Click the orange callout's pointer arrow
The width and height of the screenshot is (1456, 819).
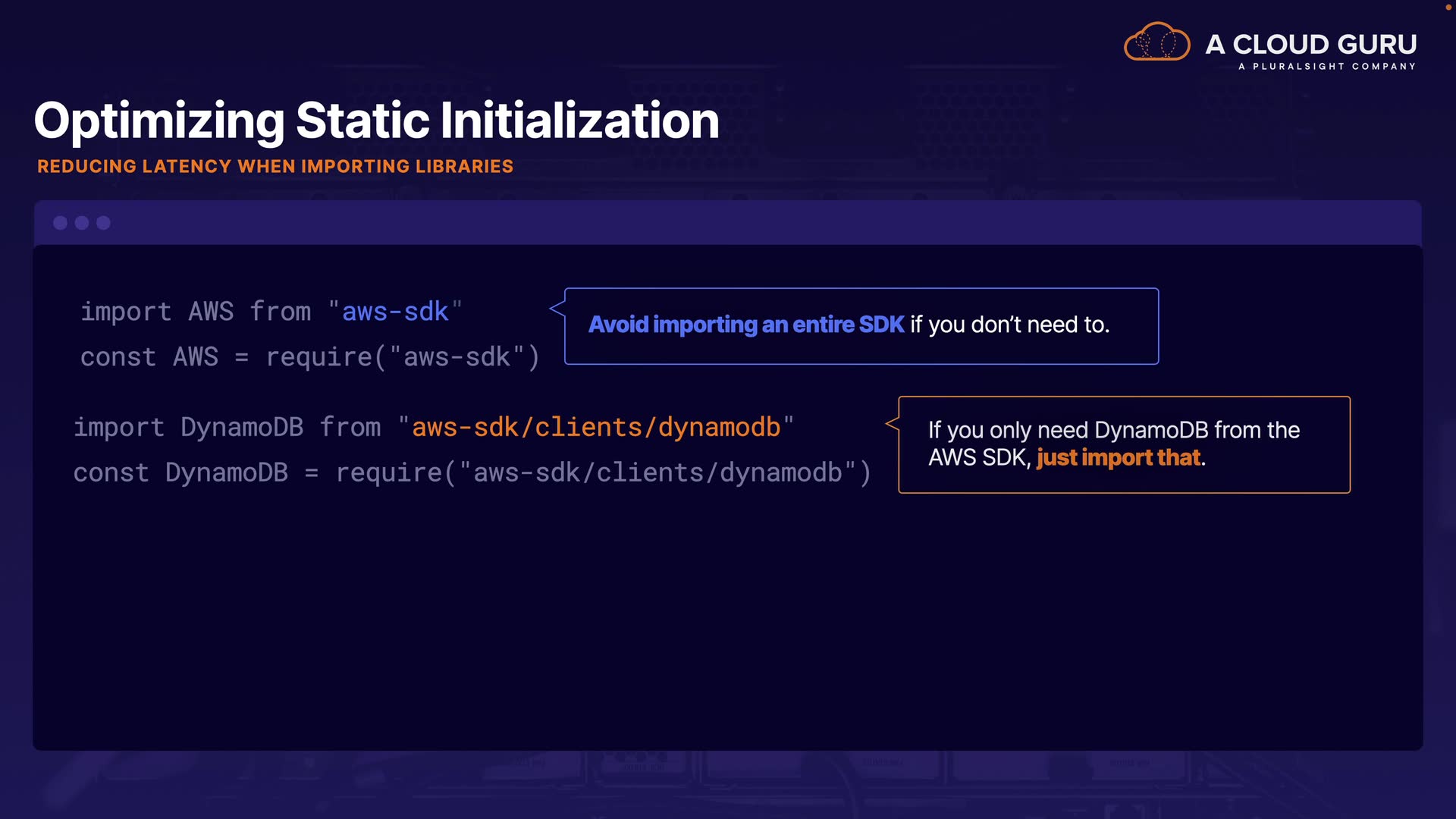892,423
